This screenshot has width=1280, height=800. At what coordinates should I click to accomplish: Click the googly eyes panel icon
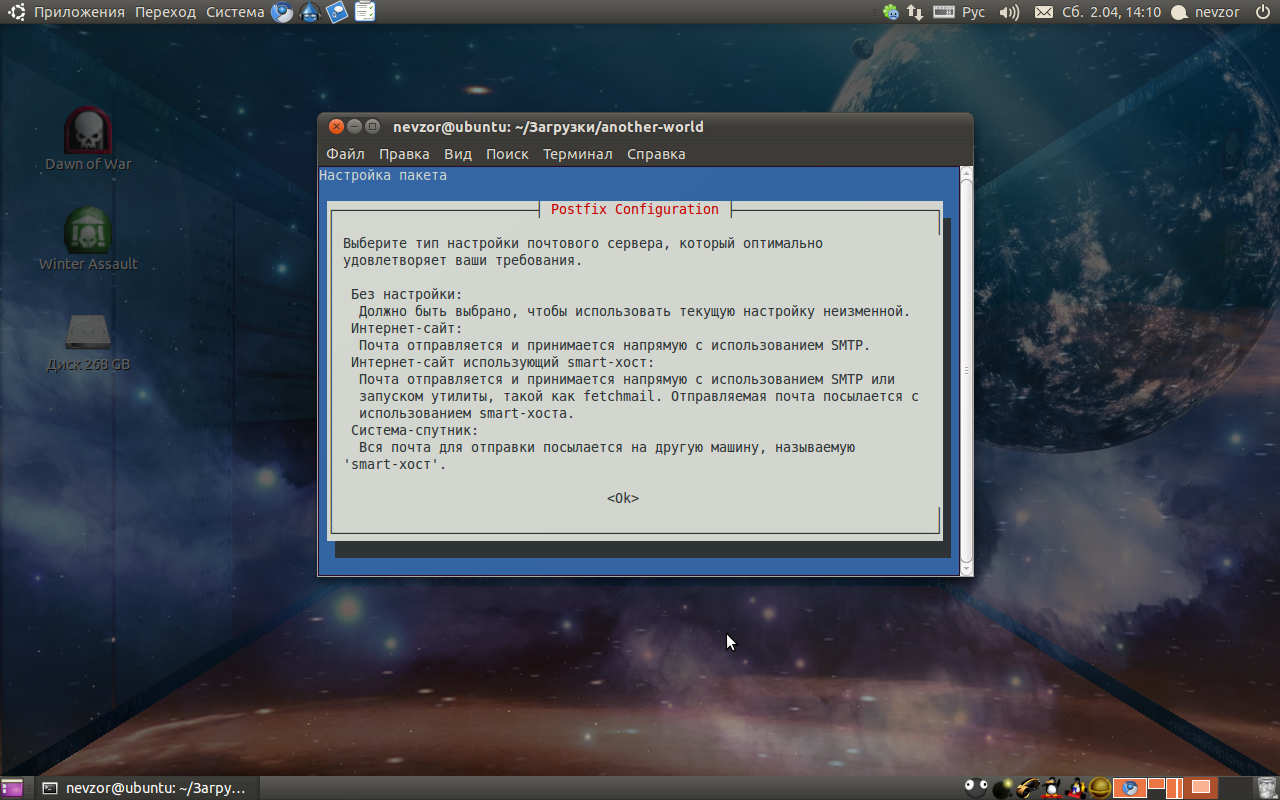point(976,788)
